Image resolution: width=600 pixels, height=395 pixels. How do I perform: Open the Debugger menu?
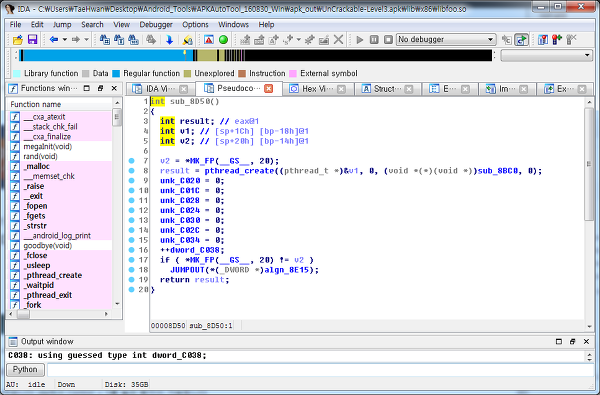click(x=156, y=24)
